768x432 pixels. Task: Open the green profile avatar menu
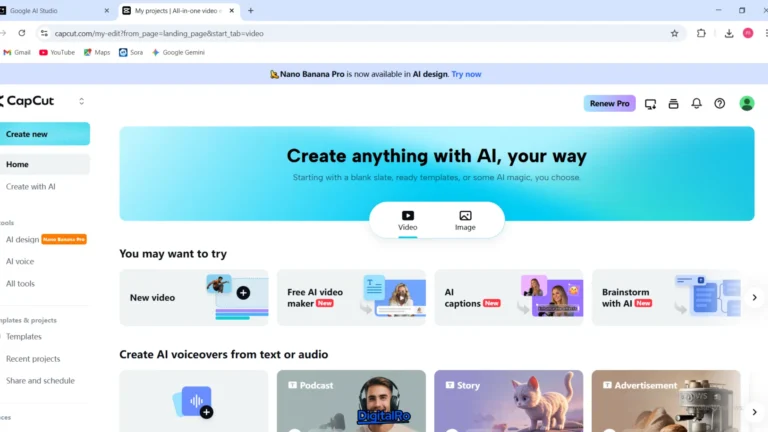[x=746, y=103]
